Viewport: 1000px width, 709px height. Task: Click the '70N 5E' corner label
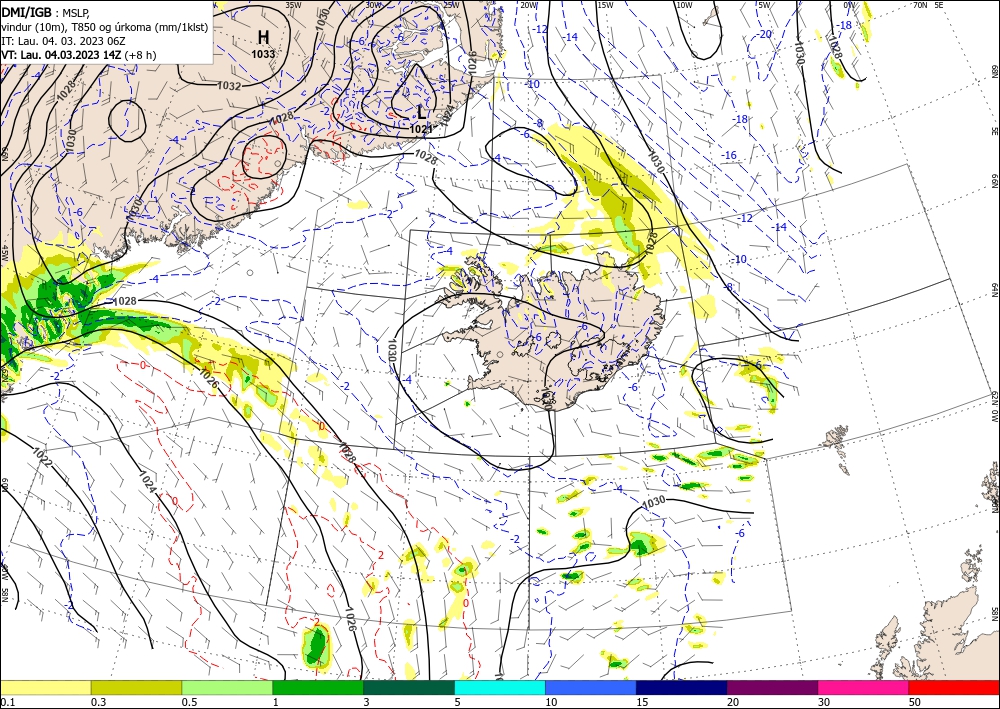pos(927,5)
